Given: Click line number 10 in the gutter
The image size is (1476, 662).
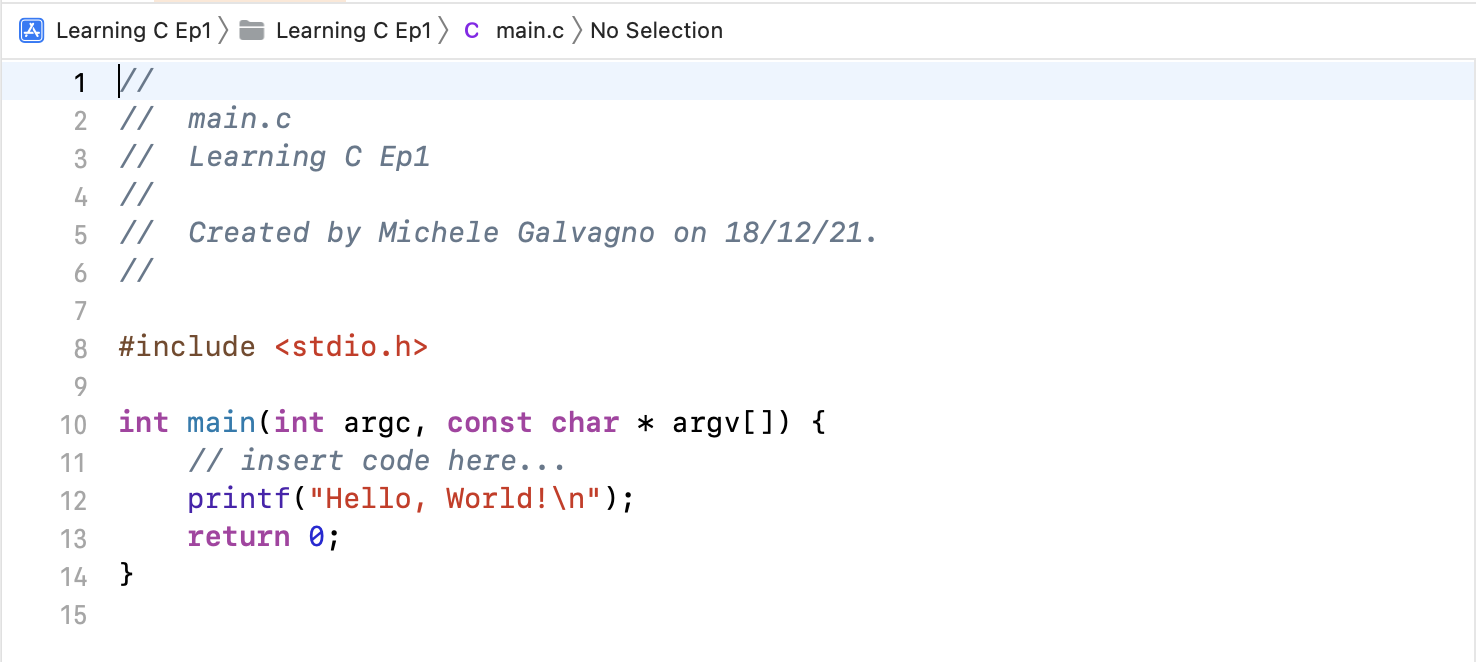Looking at the screenshot, I should pos(73,424).
